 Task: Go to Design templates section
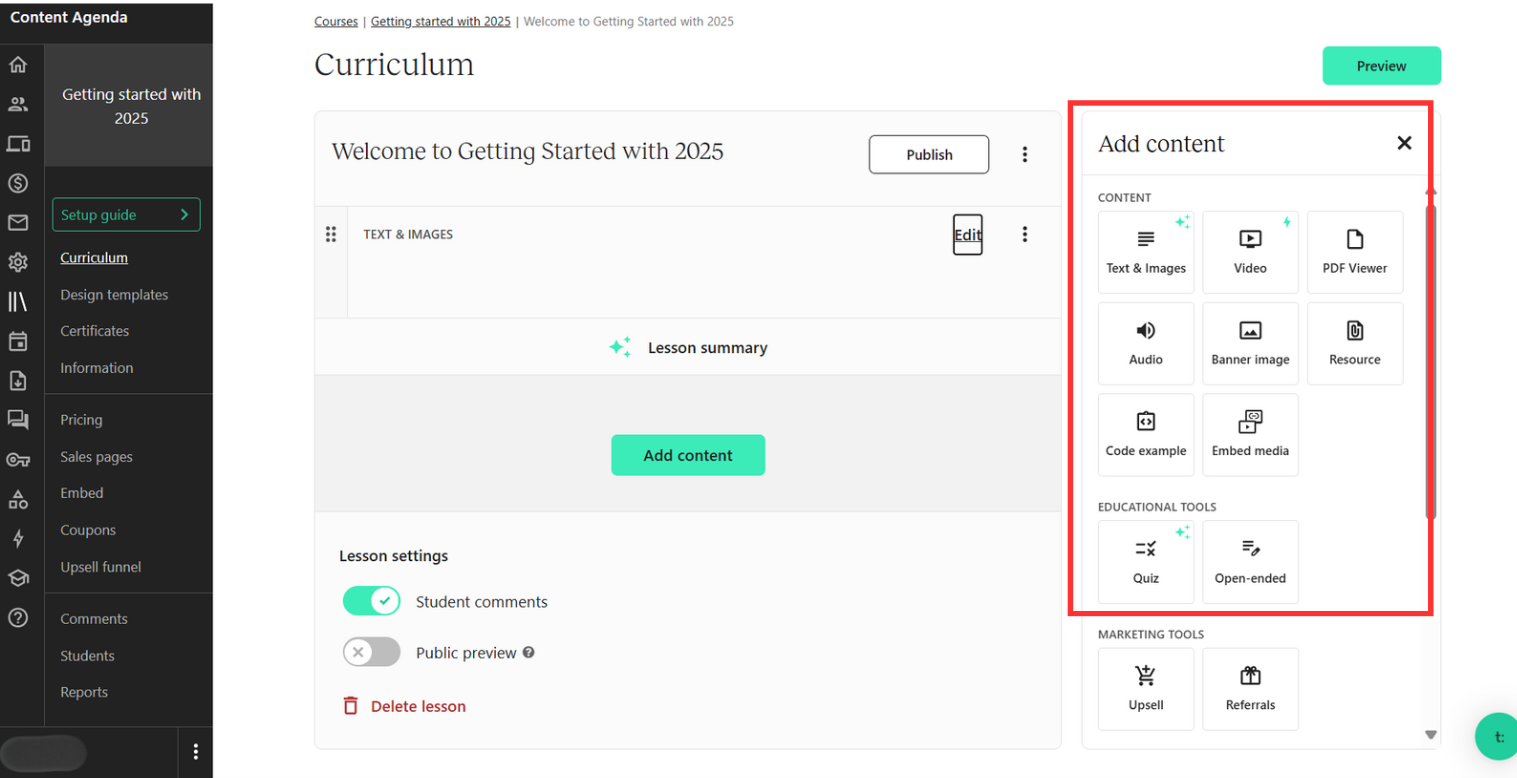114,295
